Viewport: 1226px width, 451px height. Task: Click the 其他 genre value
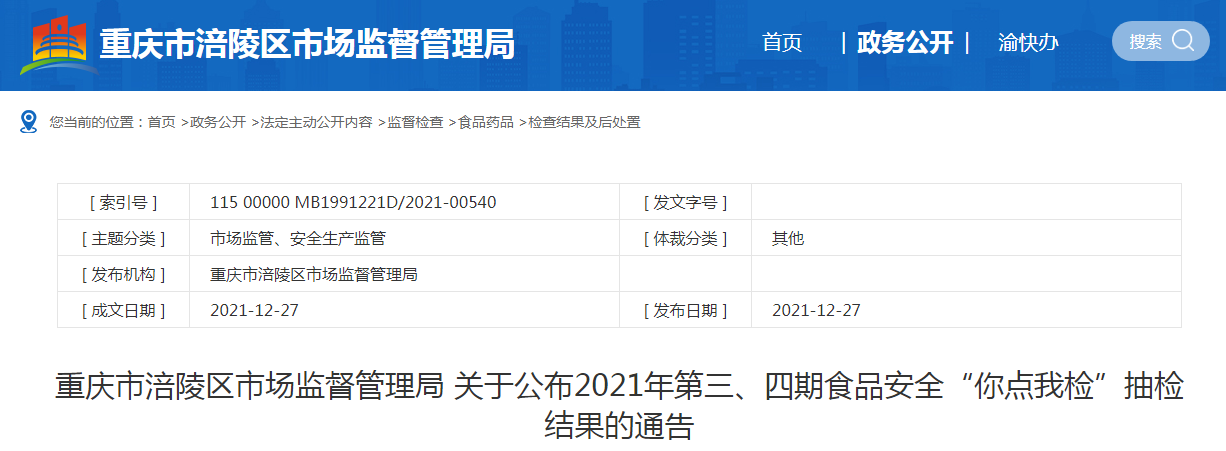tap(788, 238)
